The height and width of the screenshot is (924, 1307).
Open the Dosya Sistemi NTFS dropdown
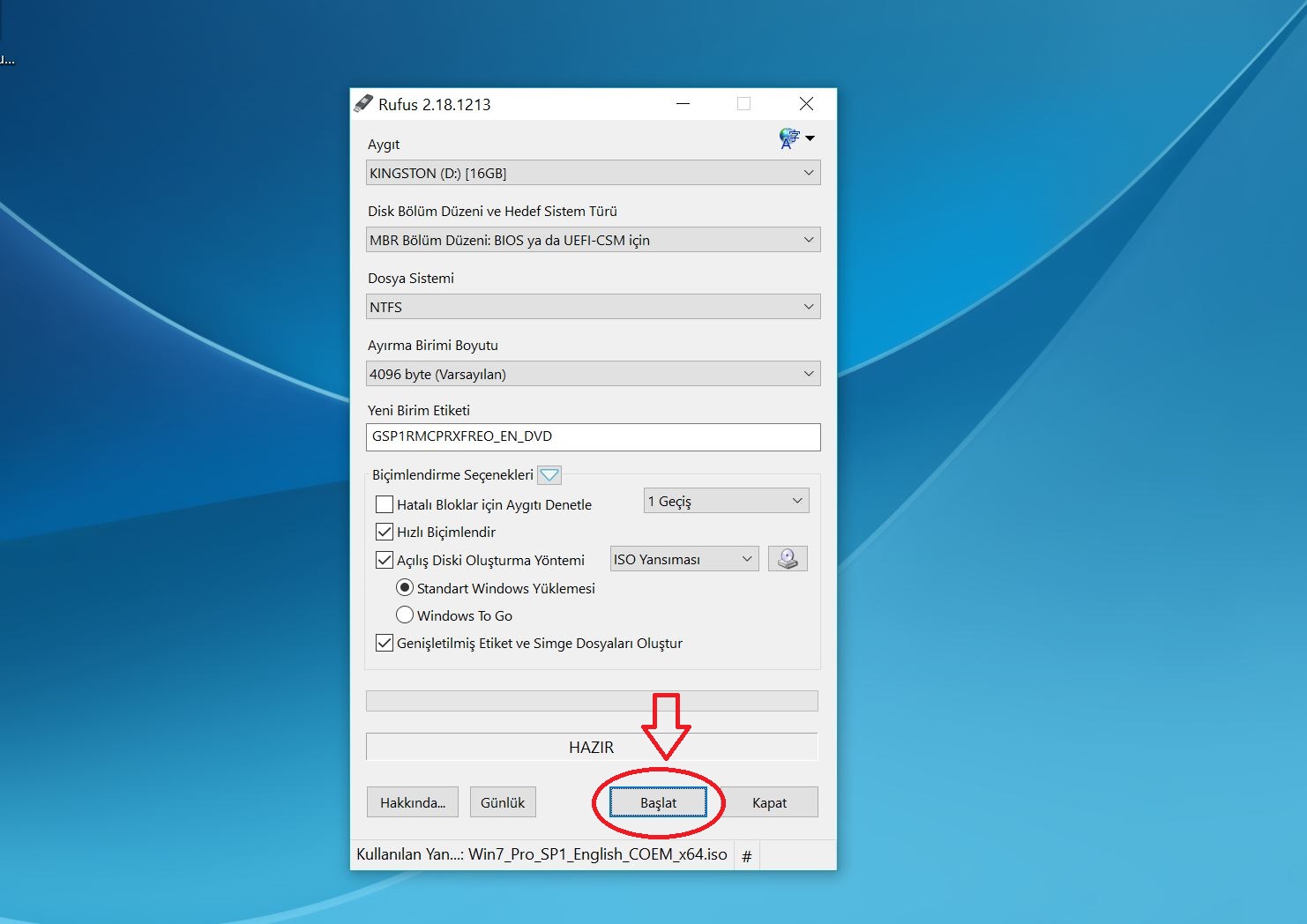pyautogui.click(x=593, y=307)
